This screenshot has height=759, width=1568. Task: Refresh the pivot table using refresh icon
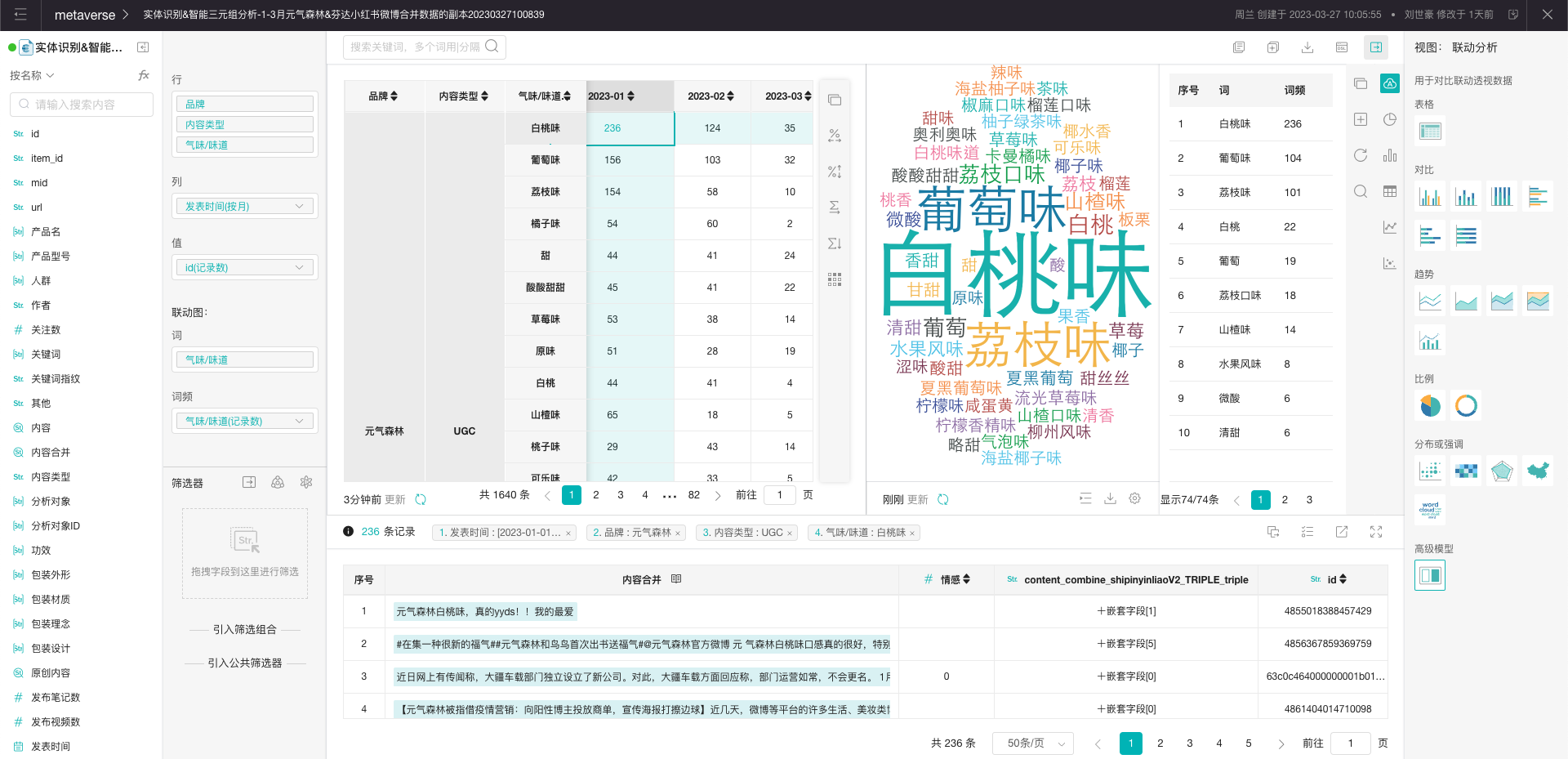pos(421,499)
